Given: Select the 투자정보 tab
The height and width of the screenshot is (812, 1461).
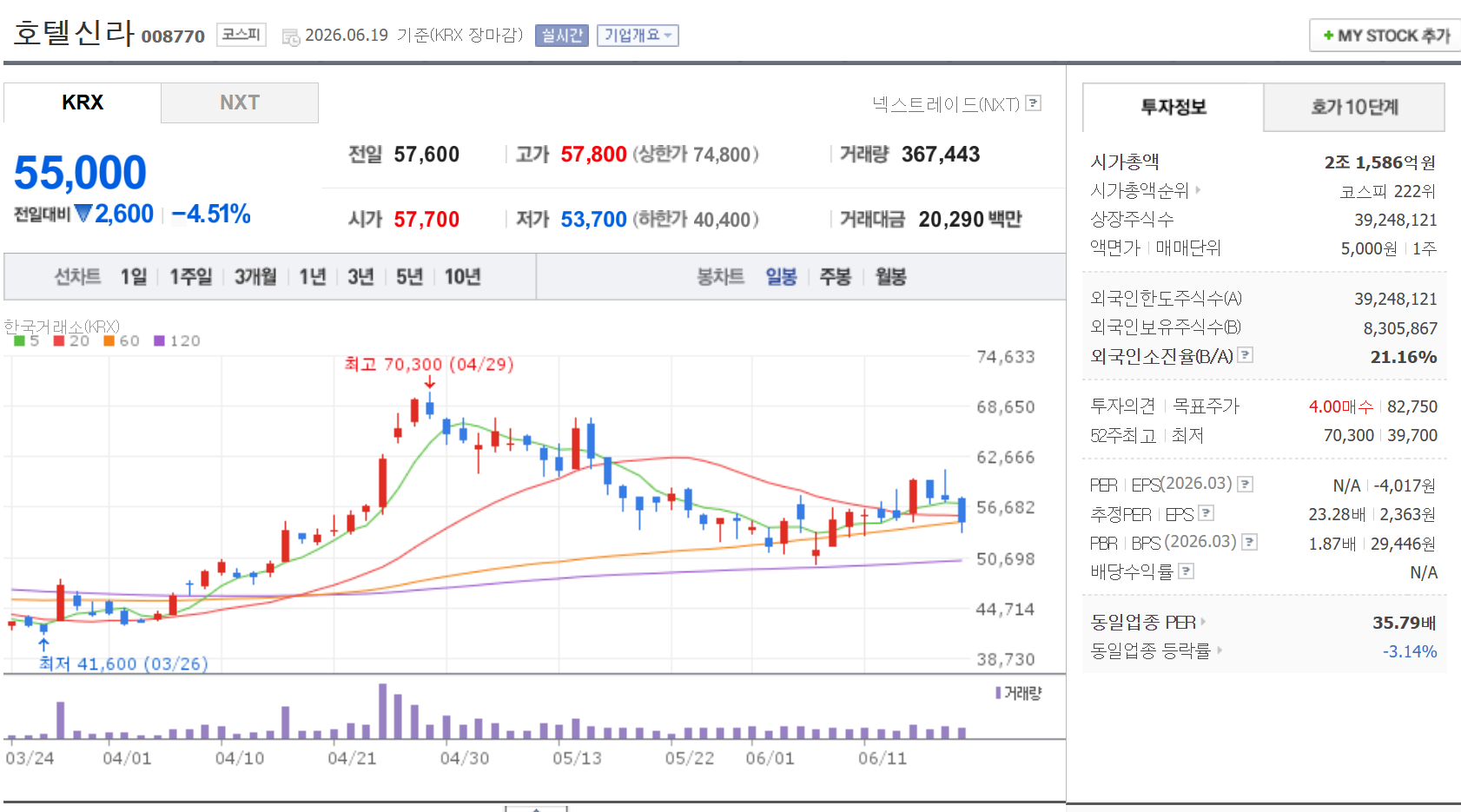Looking at the screenshot, I should (x=1173, y=107).
